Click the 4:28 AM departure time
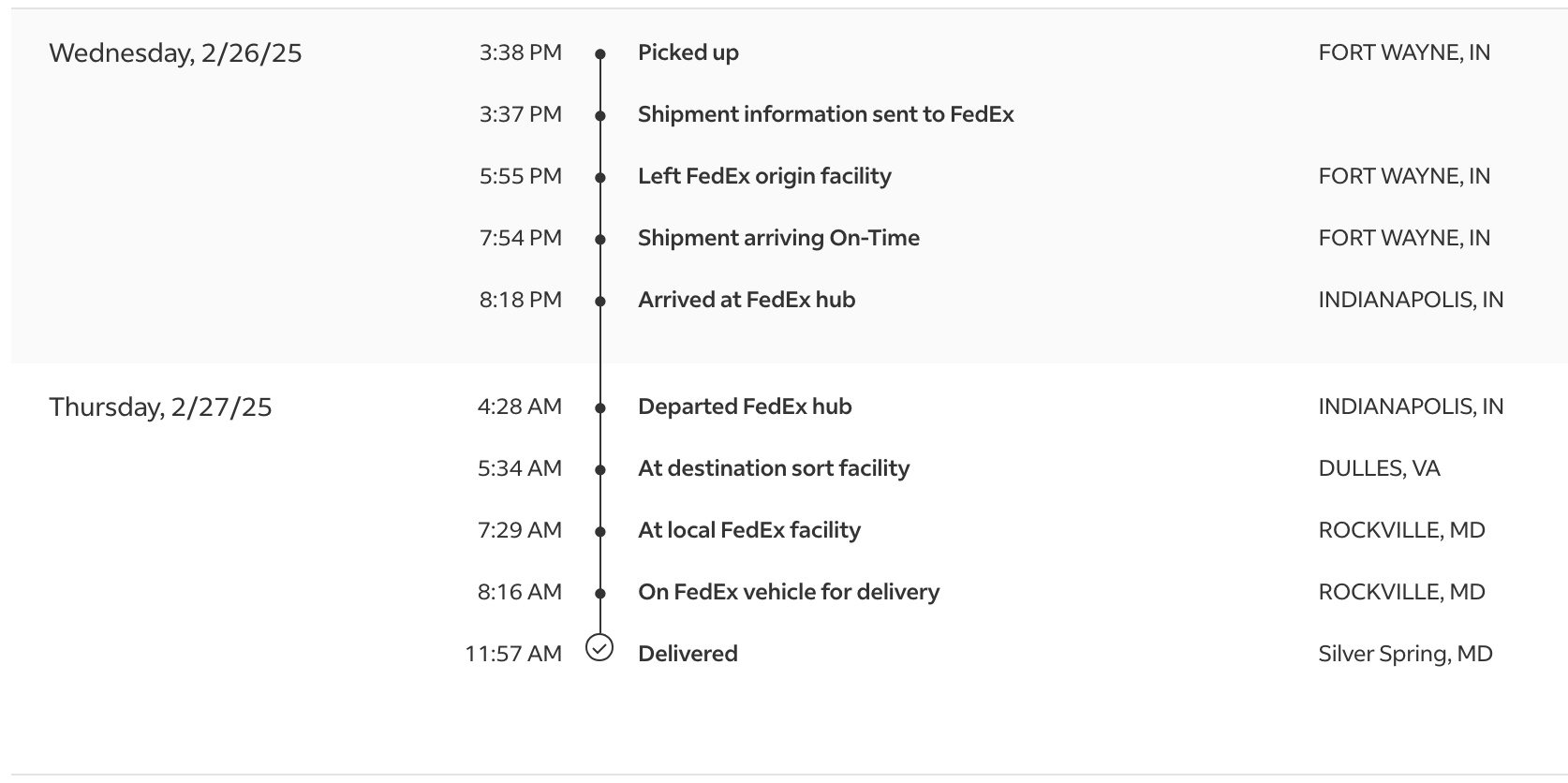This screenshot has width=1568, height=783. [520, 406]
